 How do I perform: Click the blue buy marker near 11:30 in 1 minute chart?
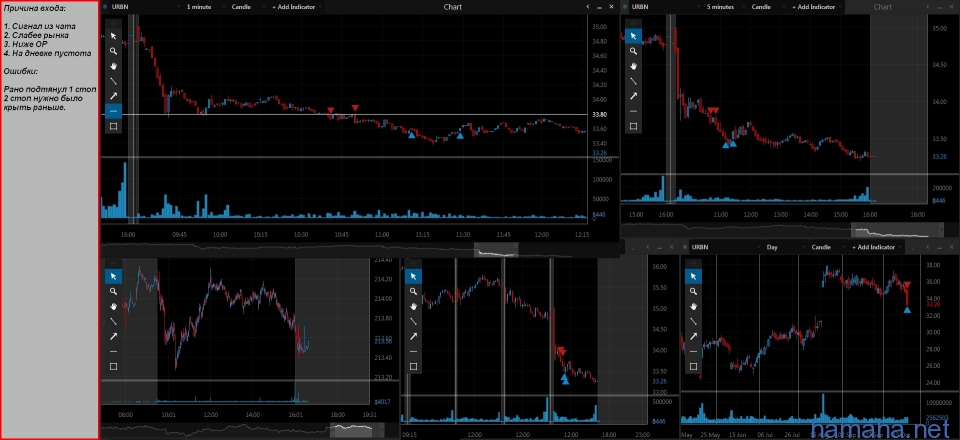tap(460, 136)
